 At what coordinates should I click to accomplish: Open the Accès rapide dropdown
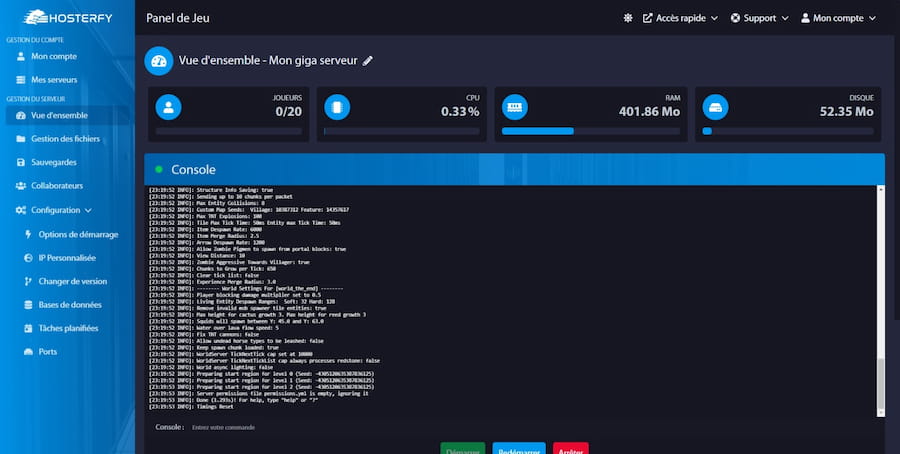[x=680, y=18]
